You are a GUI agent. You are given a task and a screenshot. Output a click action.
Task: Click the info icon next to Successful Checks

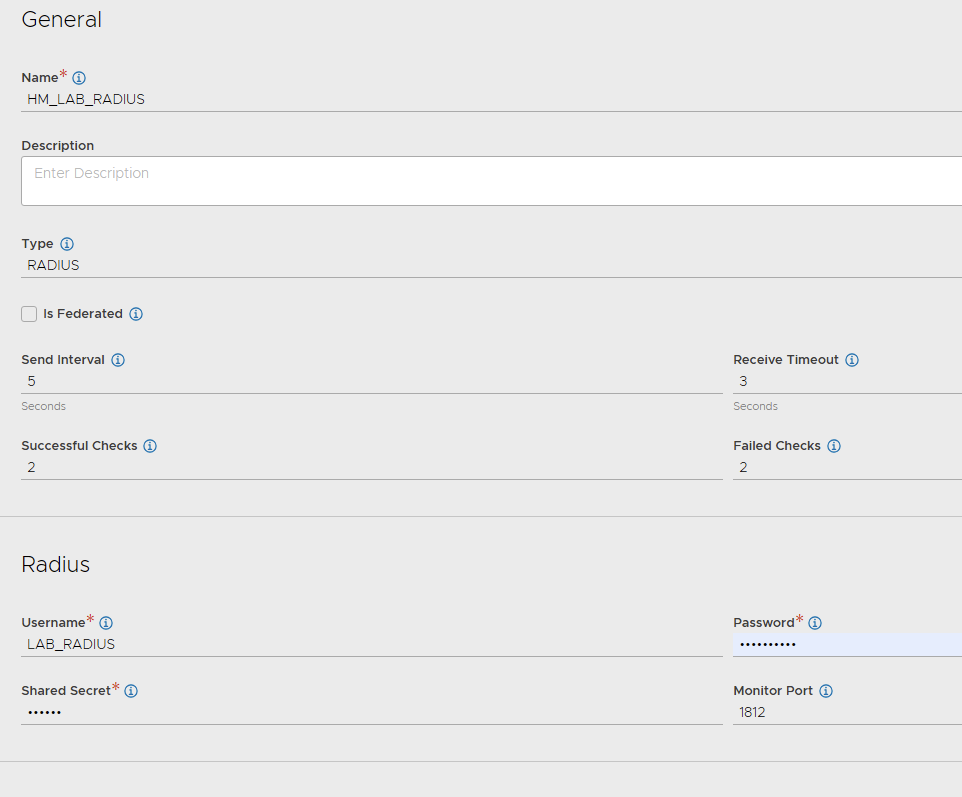click(x=149, y=446)
